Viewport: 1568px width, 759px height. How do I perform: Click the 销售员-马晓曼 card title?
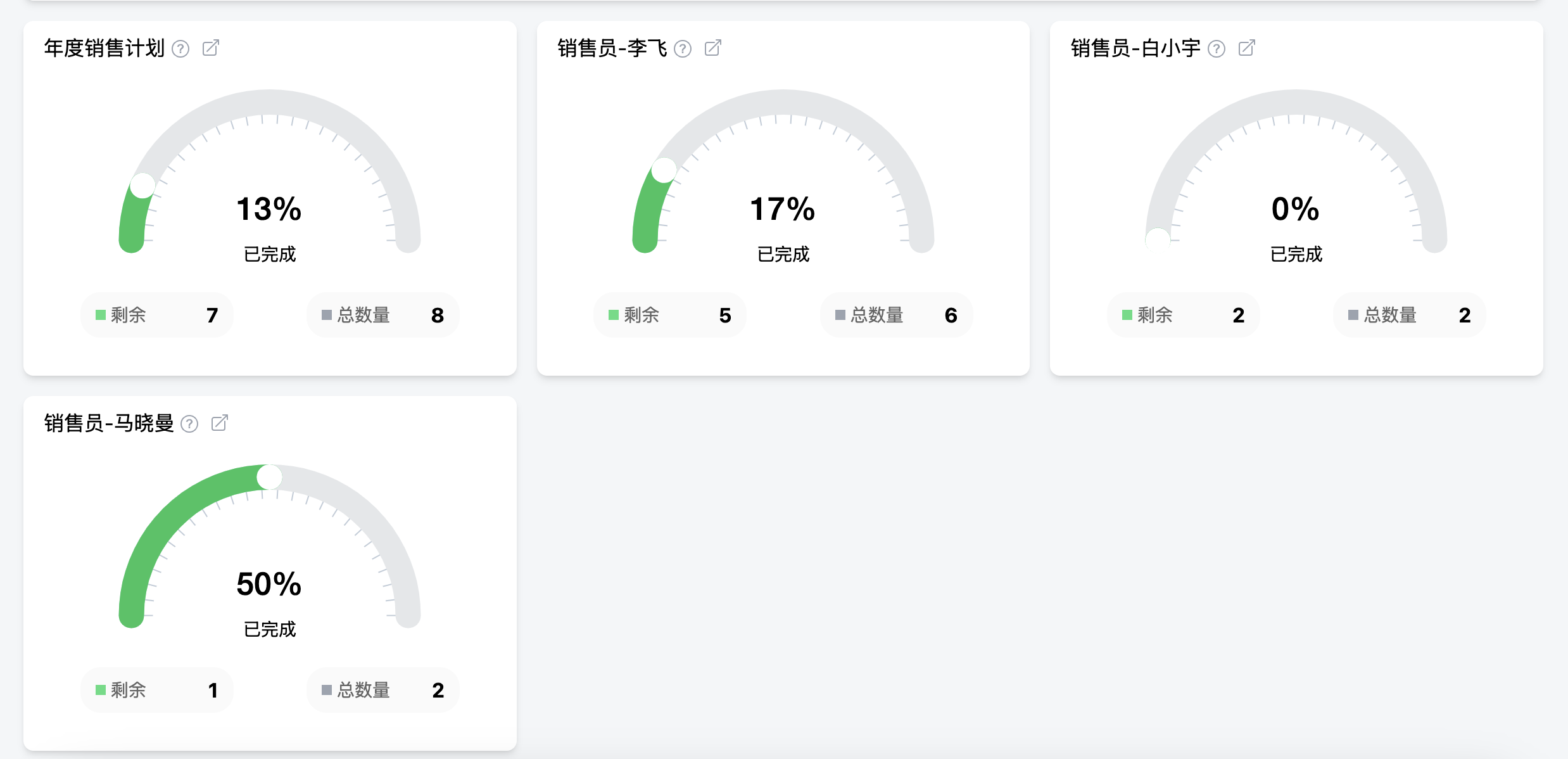109,423
